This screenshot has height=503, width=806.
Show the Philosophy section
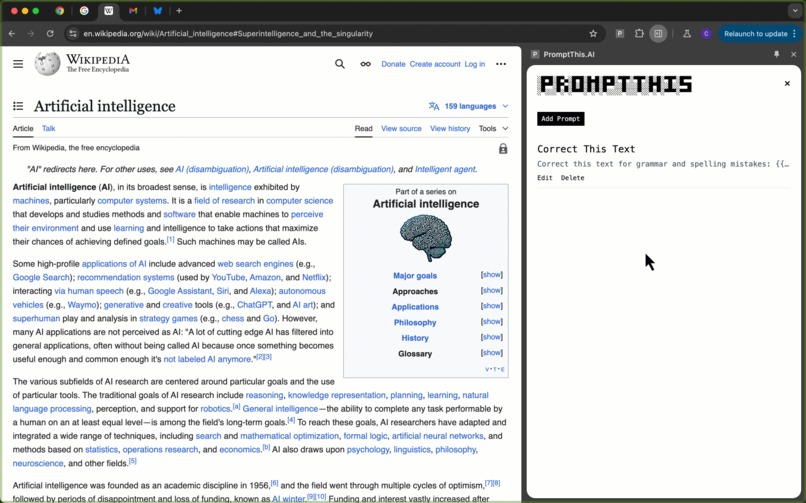pyautogui.click(x=491, y=322)
